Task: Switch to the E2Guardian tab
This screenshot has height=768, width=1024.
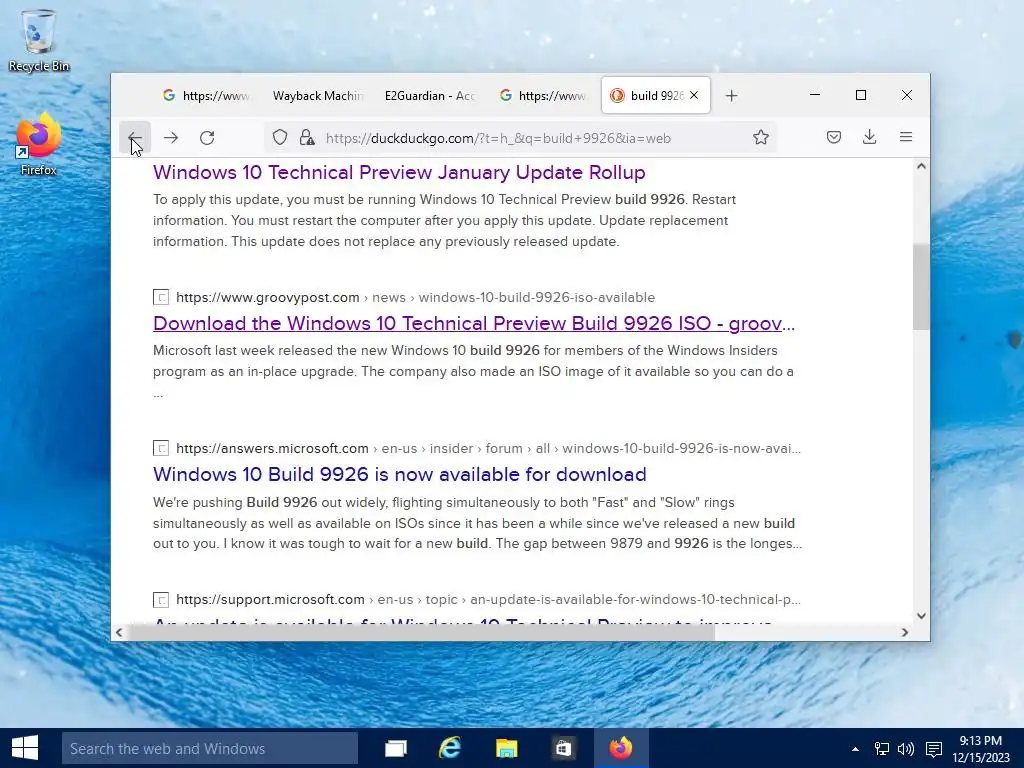Action: [x=430, y=95]
